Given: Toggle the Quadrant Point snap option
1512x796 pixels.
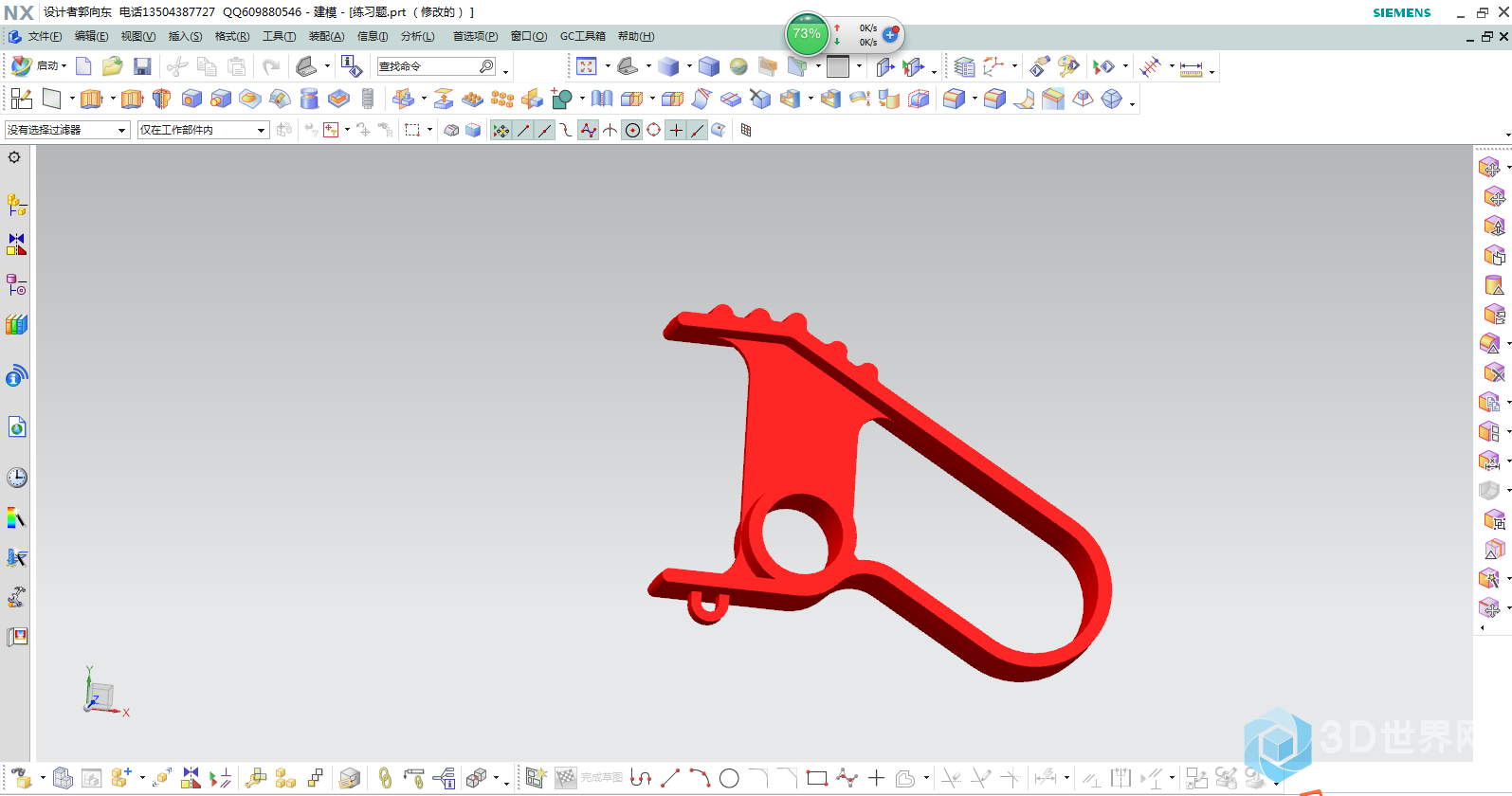Looking at the screenshot, I should point(654,130).
